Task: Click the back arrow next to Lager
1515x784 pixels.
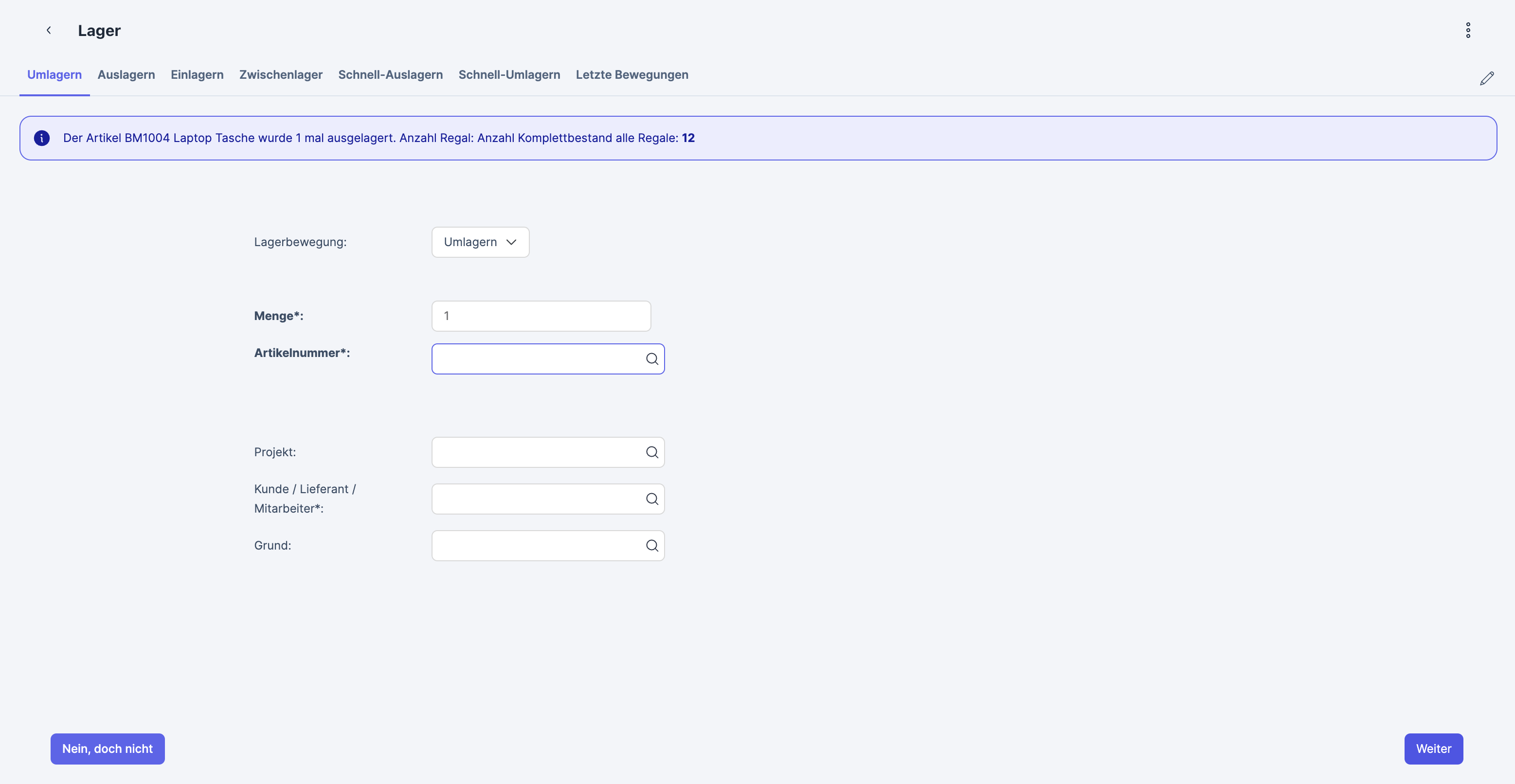Action: pos(49,30)
